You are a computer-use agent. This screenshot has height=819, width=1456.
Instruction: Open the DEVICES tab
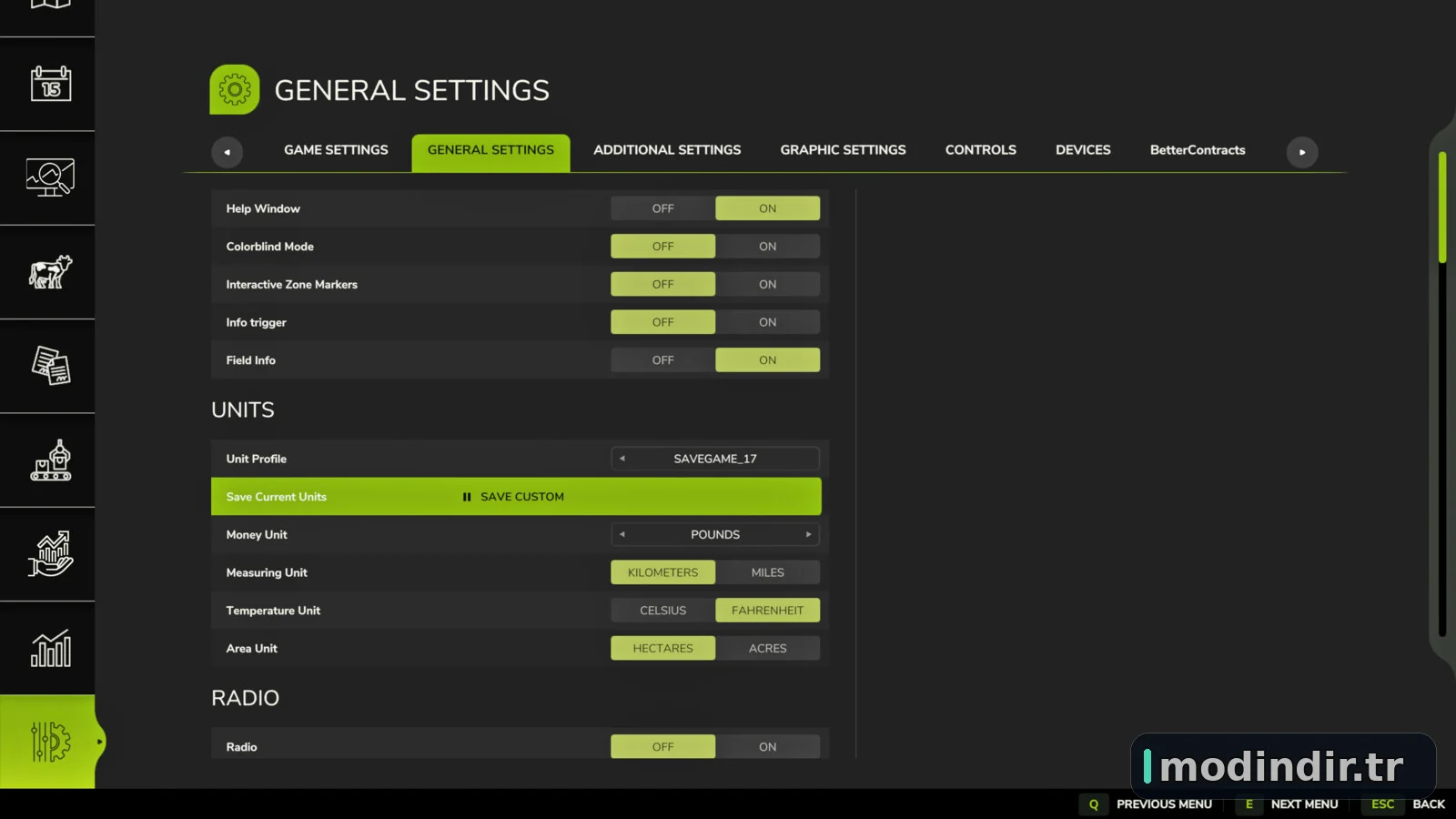point(1083,150)
